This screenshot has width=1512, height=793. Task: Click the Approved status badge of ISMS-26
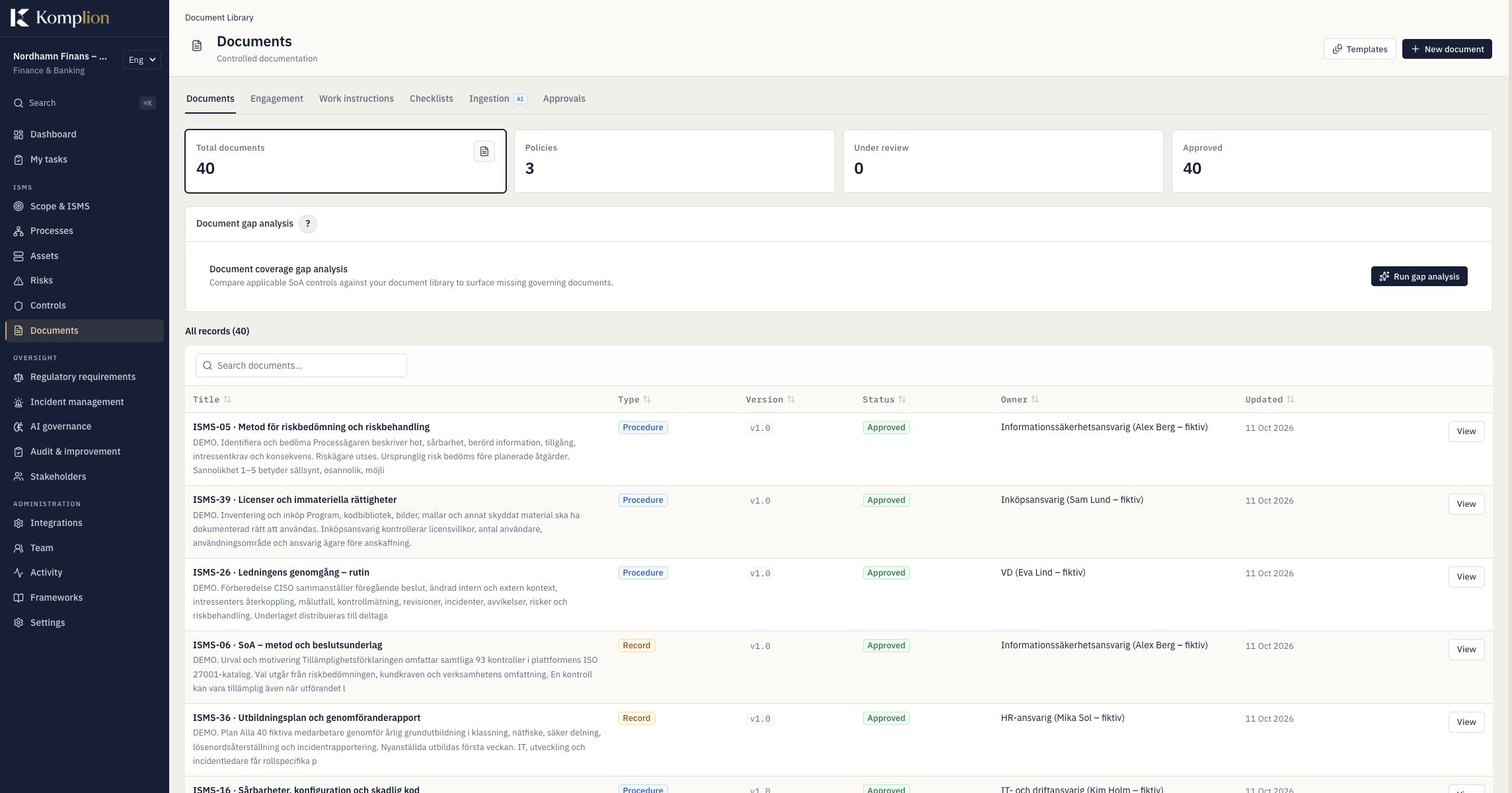pyautogui.click(x=886, y=573)
